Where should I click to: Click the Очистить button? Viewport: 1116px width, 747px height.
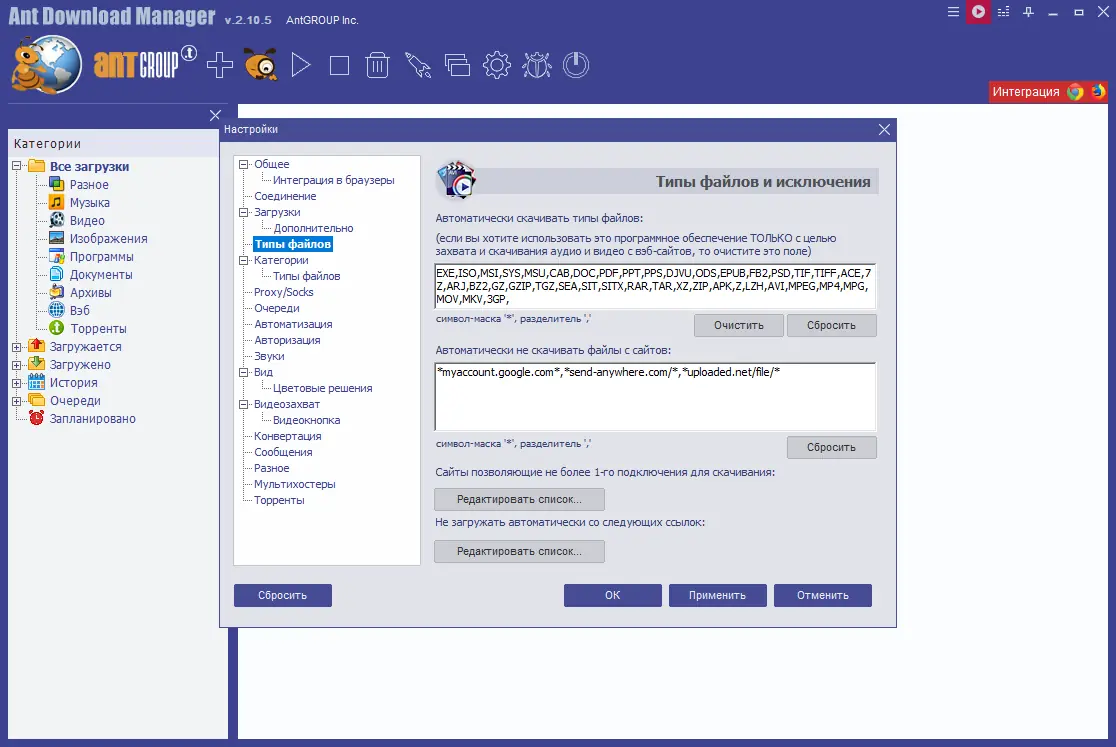739,325
